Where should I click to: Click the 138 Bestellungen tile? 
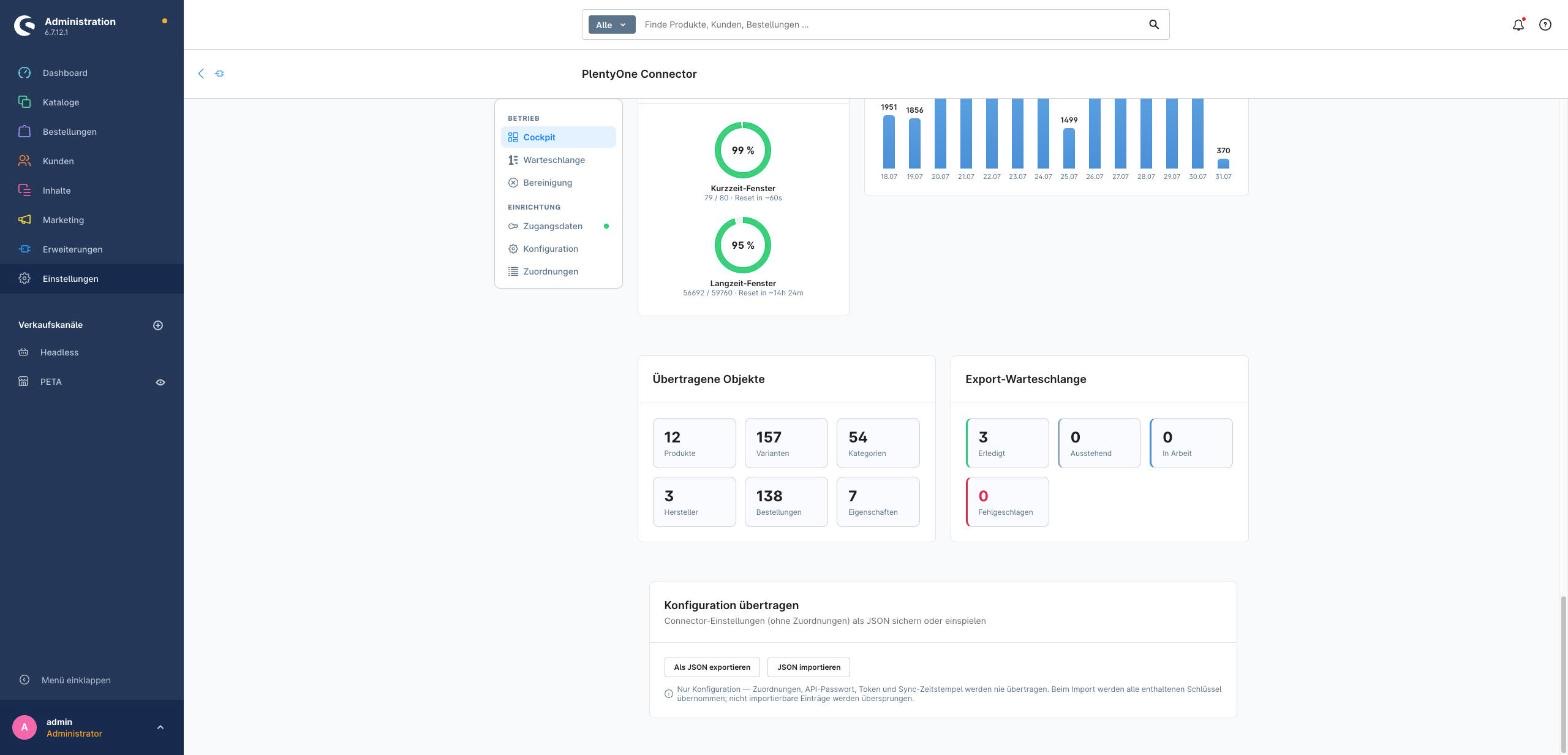786,502
